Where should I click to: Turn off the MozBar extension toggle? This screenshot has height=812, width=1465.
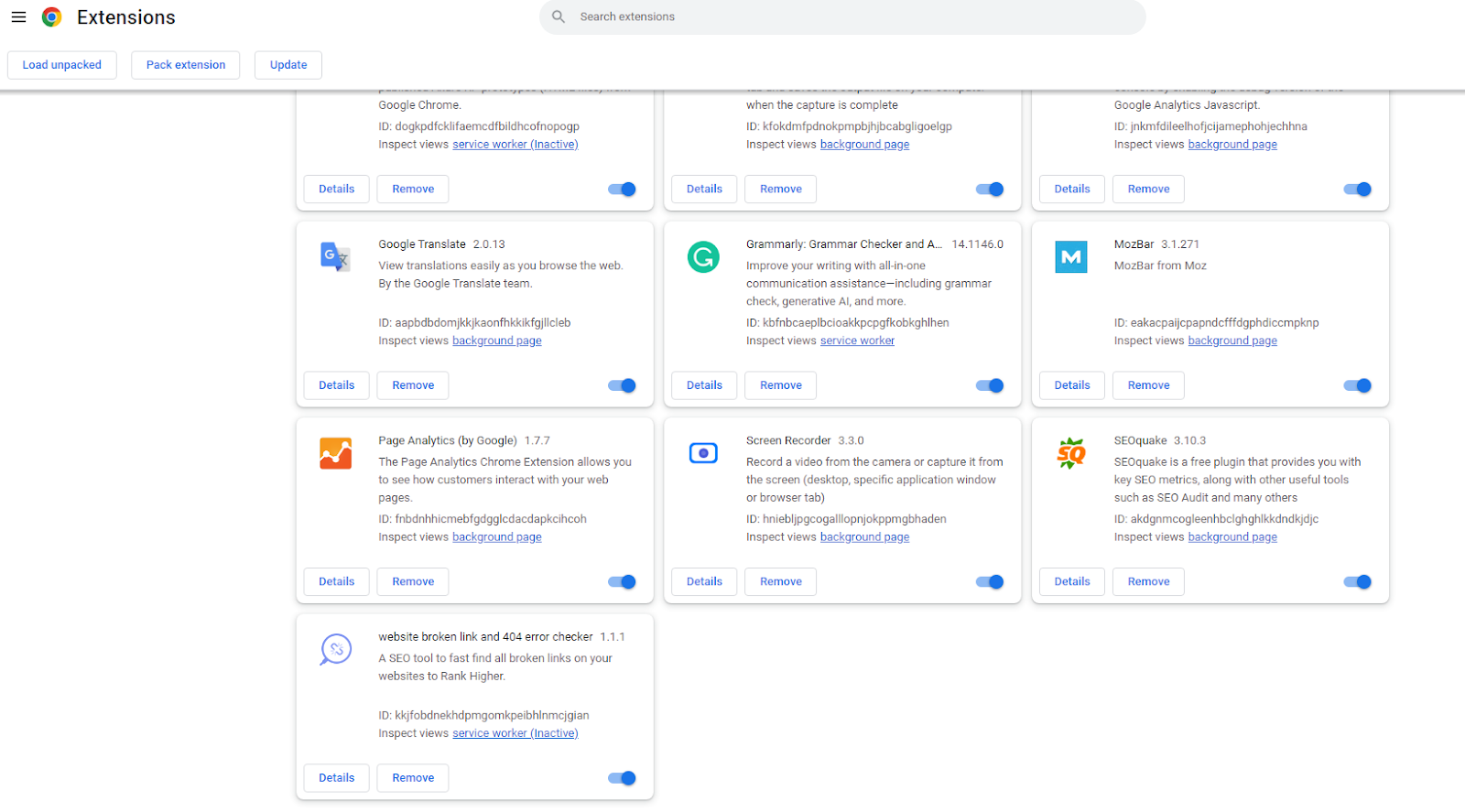coord(1357,385)
